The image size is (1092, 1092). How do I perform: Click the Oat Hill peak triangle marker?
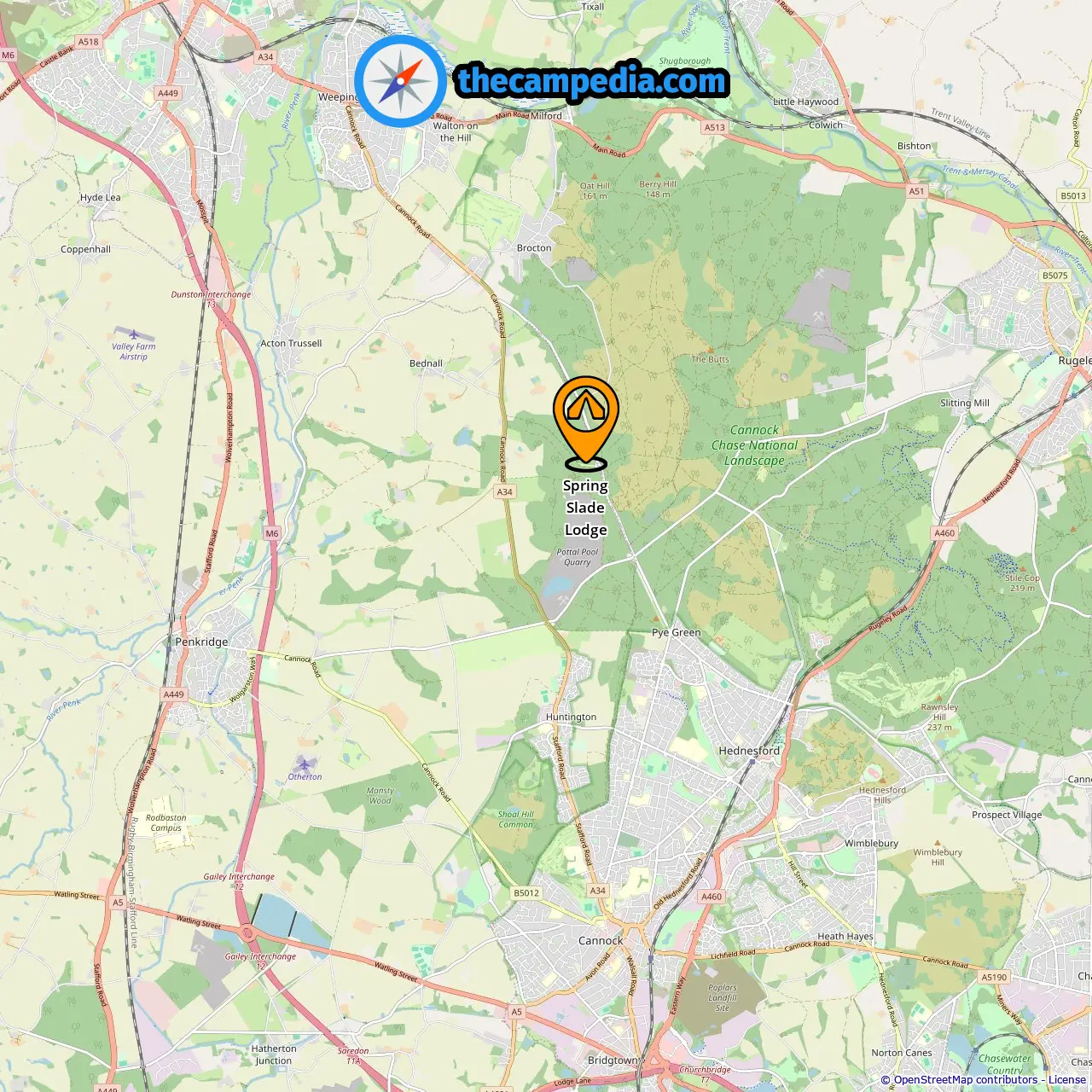coord(595,177)
